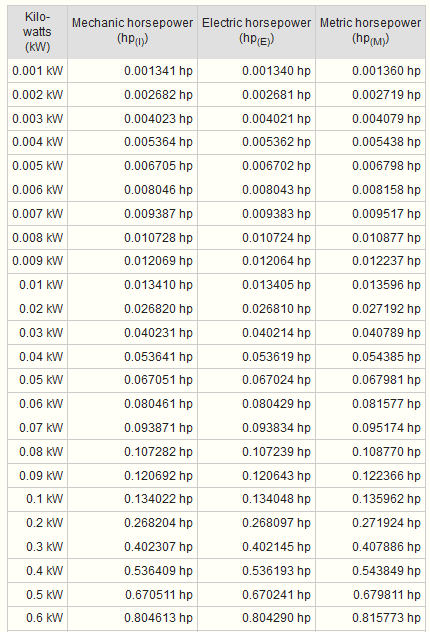The width and height of the screenshot is (430, 632).
Task: Select the 0.001 kW cell
Action: (37, 71)
